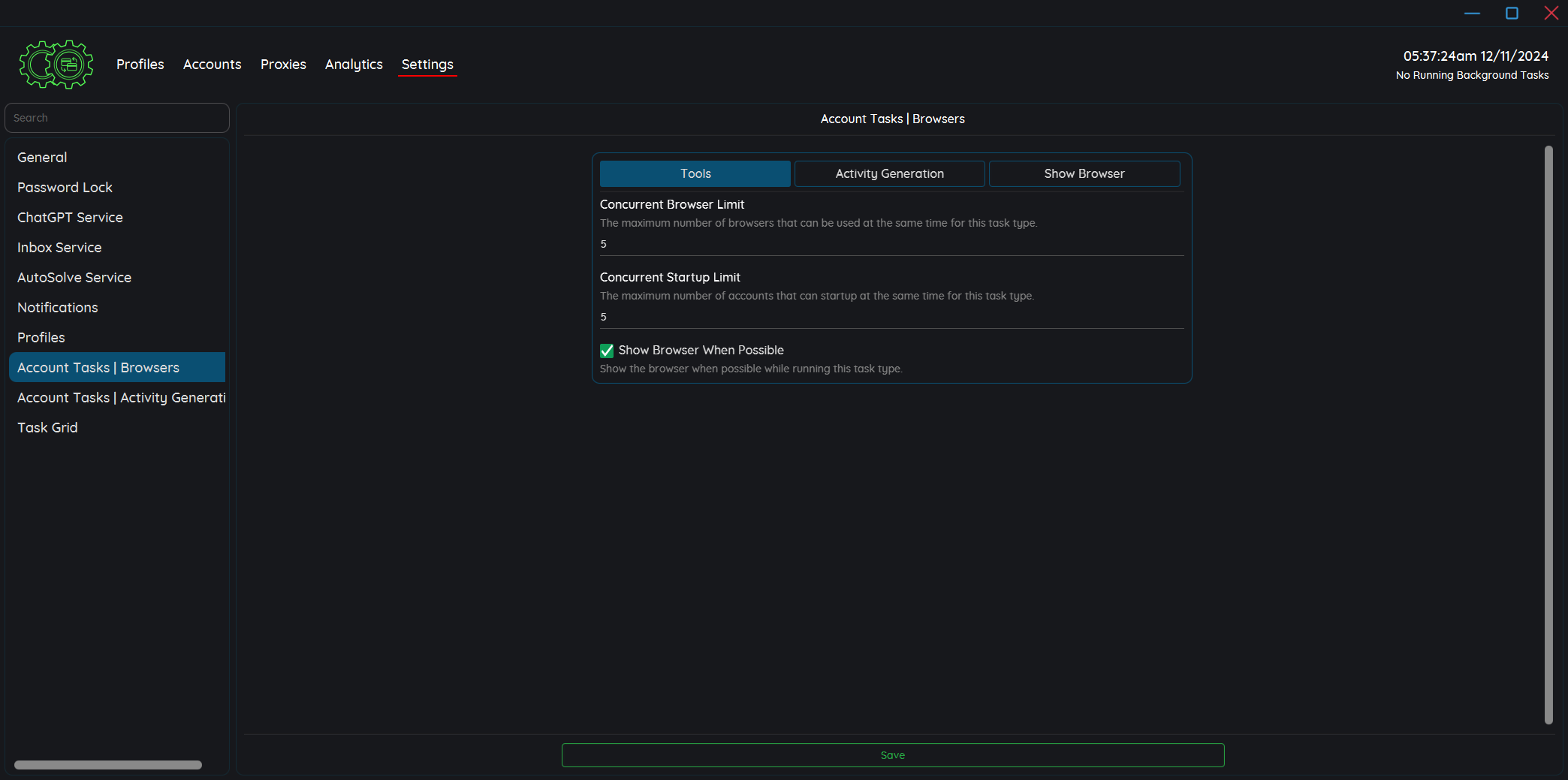This screenshot has width=1568, height=780.
Task: Click the green gear app logo
Action: [x=56, y=65]
